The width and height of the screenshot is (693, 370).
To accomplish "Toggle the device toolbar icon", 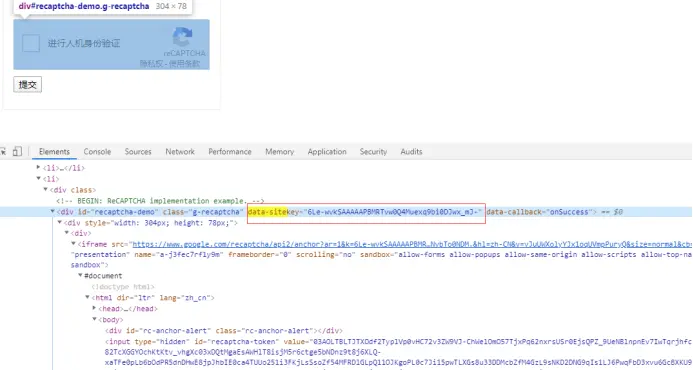I will [17, 152].
